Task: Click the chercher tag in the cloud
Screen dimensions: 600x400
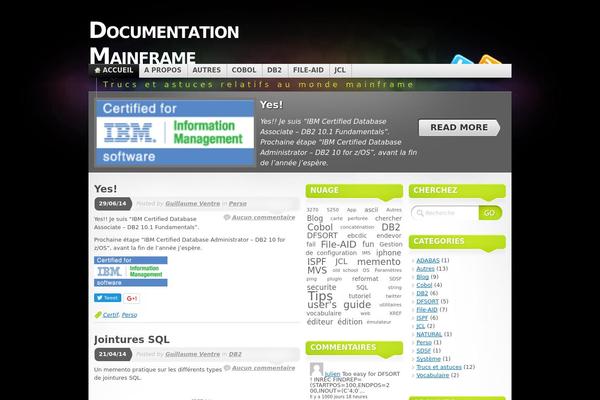Action: point(388,218)
